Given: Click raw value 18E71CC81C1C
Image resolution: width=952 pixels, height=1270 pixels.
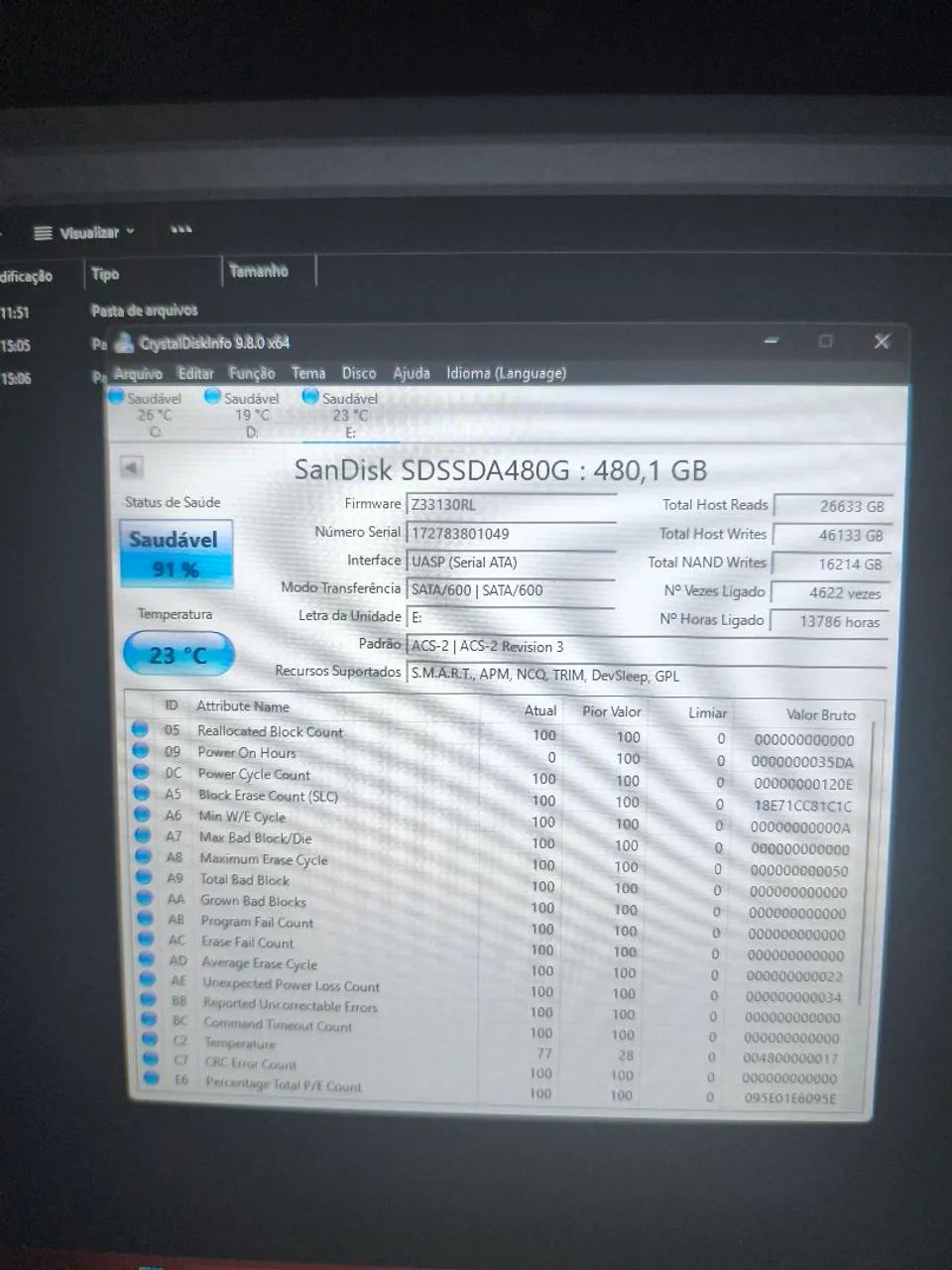Looking at the screenshot, I should (x=803, y=806).
